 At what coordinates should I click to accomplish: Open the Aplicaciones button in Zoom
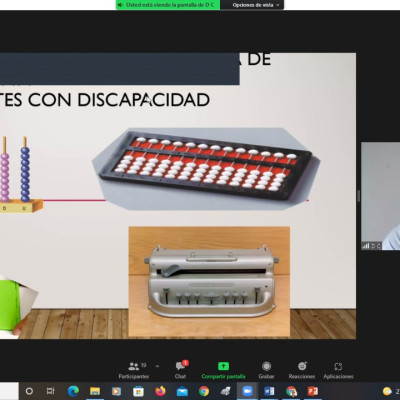pyautogui.click(x=338, y=370)
